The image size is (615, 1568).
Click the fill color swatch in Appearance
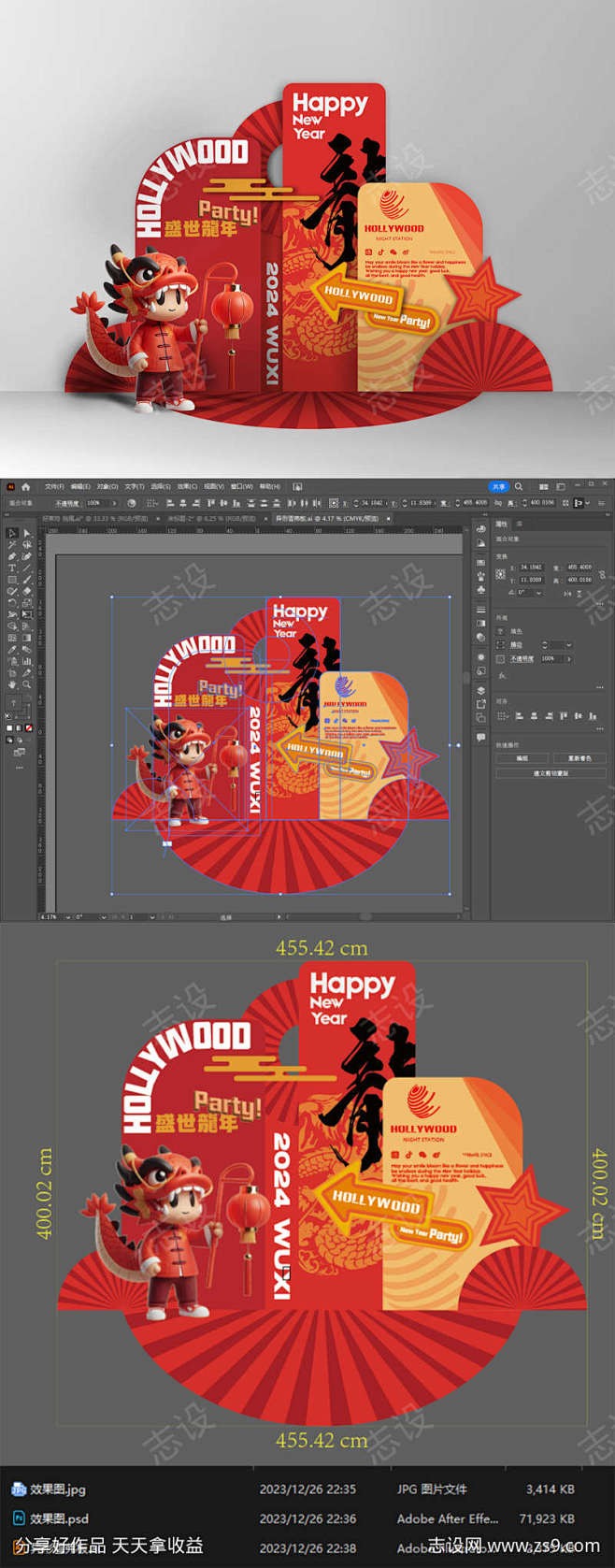tap(501, 632)
